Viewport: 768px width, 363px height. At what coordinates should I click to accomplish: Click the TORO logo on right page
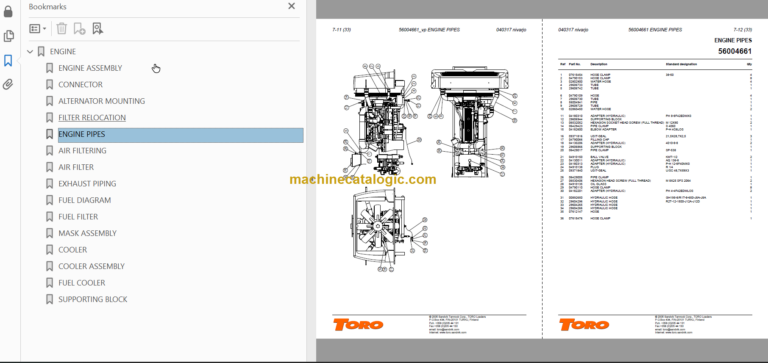584,324
